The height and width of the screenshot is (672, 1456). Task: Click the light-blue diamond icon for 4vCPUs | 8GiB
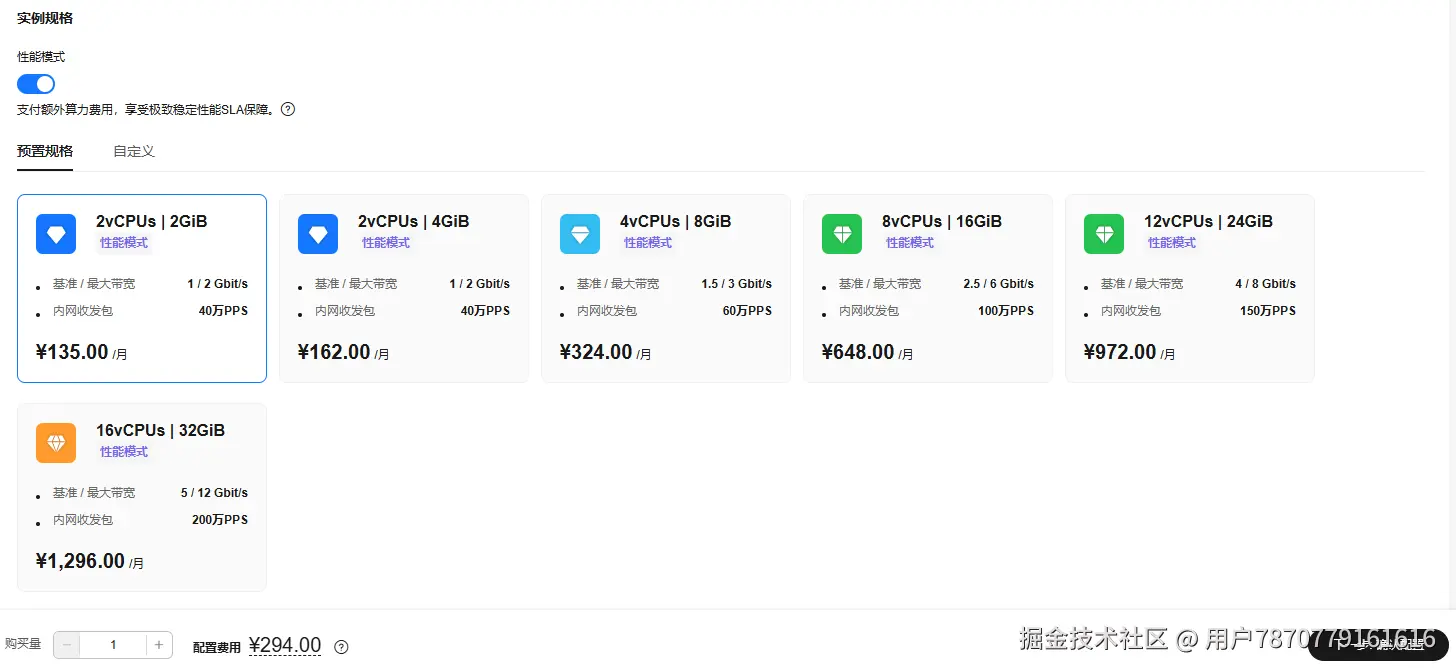tap(580, 234)
